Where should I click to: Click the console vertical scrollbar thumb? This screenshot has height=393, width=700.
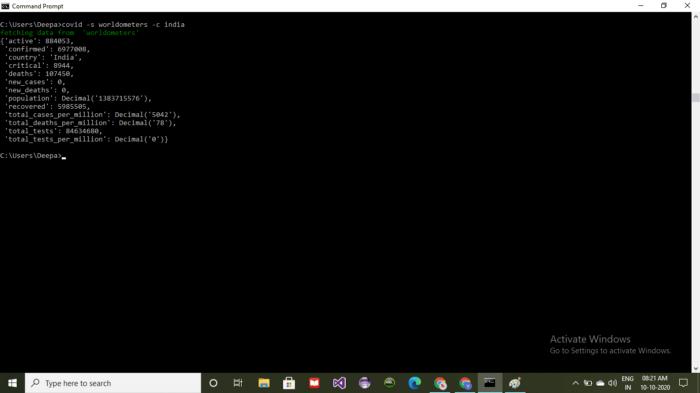(696, 98)
